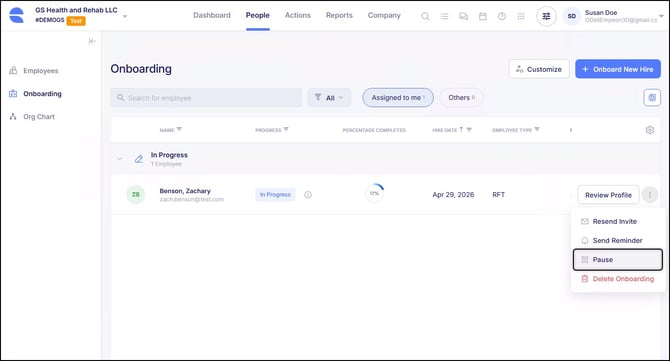Open the chat messages icon

(463, 16)
